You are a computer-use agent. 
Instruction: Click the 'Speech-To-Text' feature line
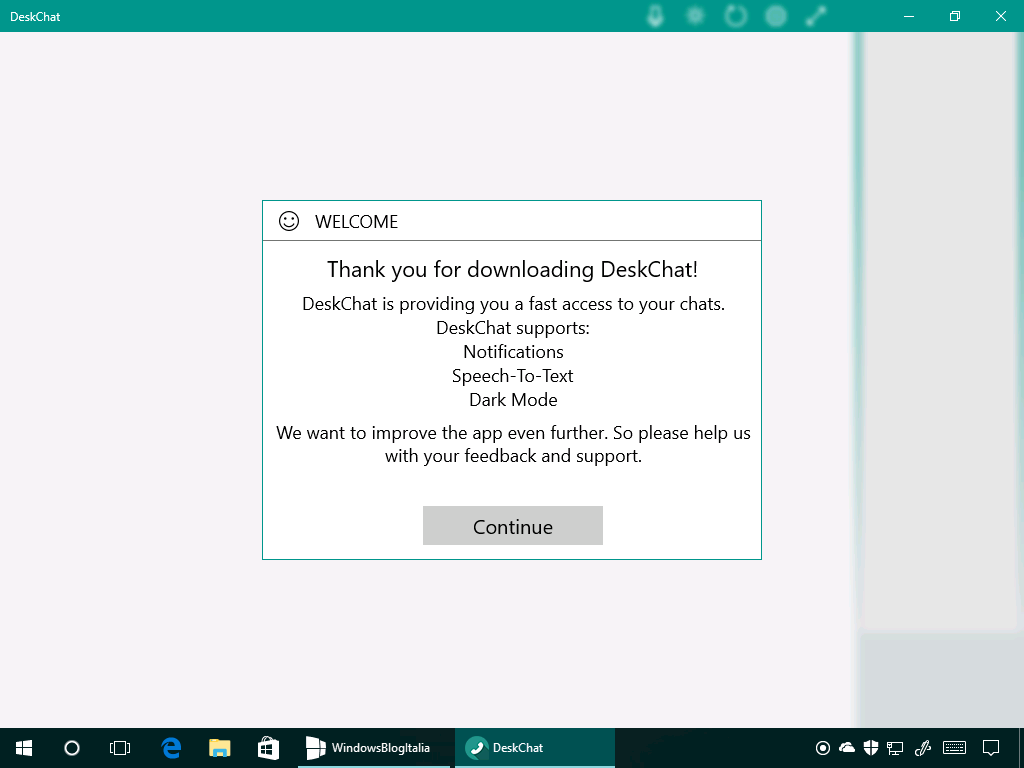coord(513,376)
